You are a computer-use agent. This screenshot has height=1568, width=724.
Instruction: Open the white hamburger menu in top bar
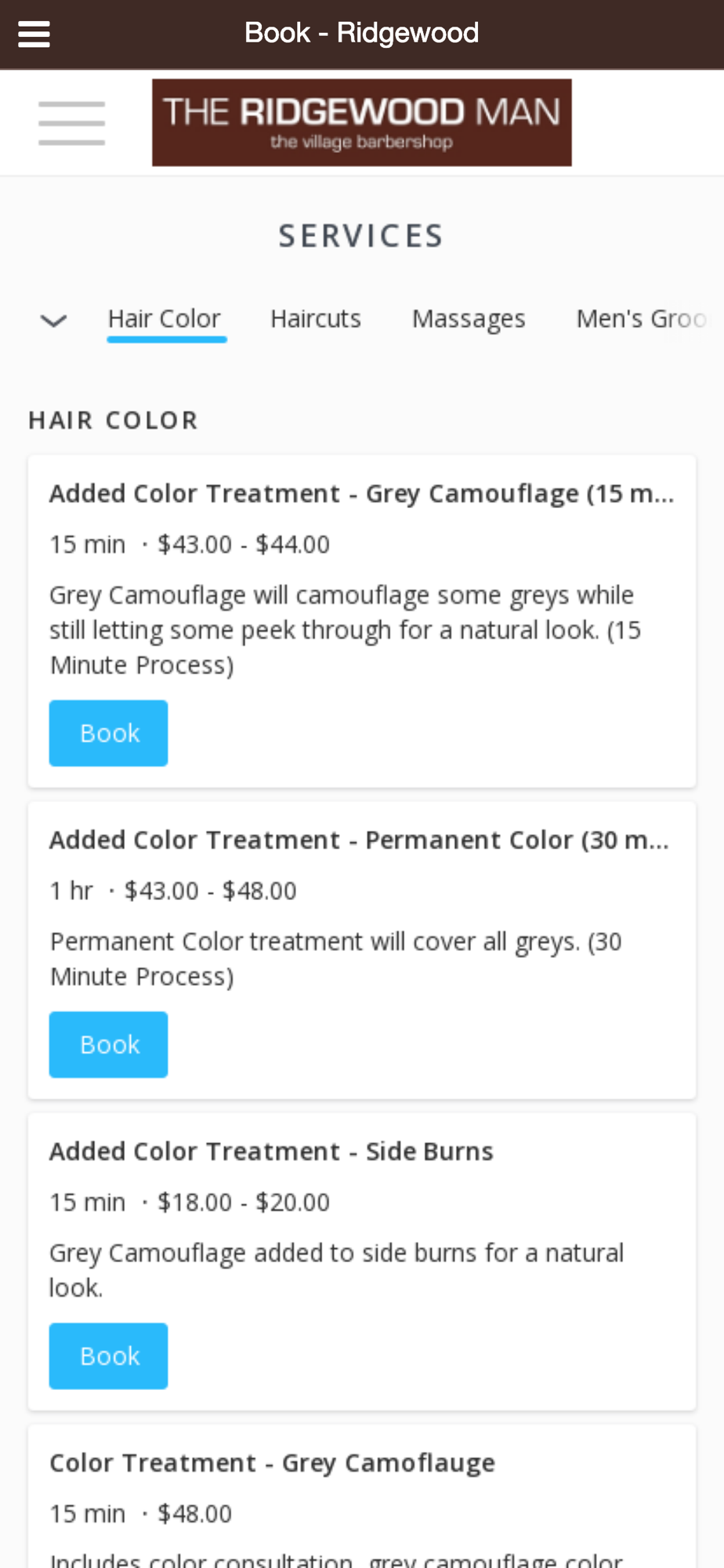(x=34, y=34)
